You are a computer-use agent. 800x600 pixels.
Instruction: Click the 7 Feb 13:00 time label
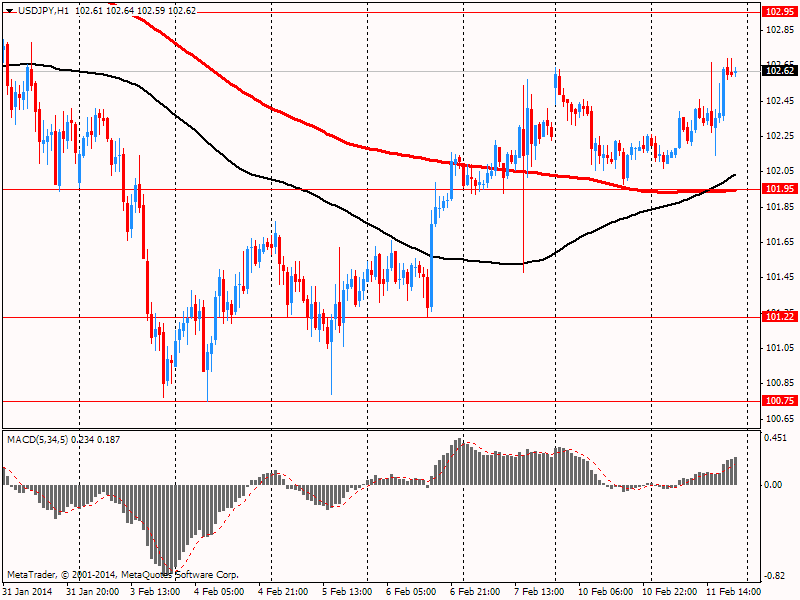pyautogui.click(x=539, y=591)
